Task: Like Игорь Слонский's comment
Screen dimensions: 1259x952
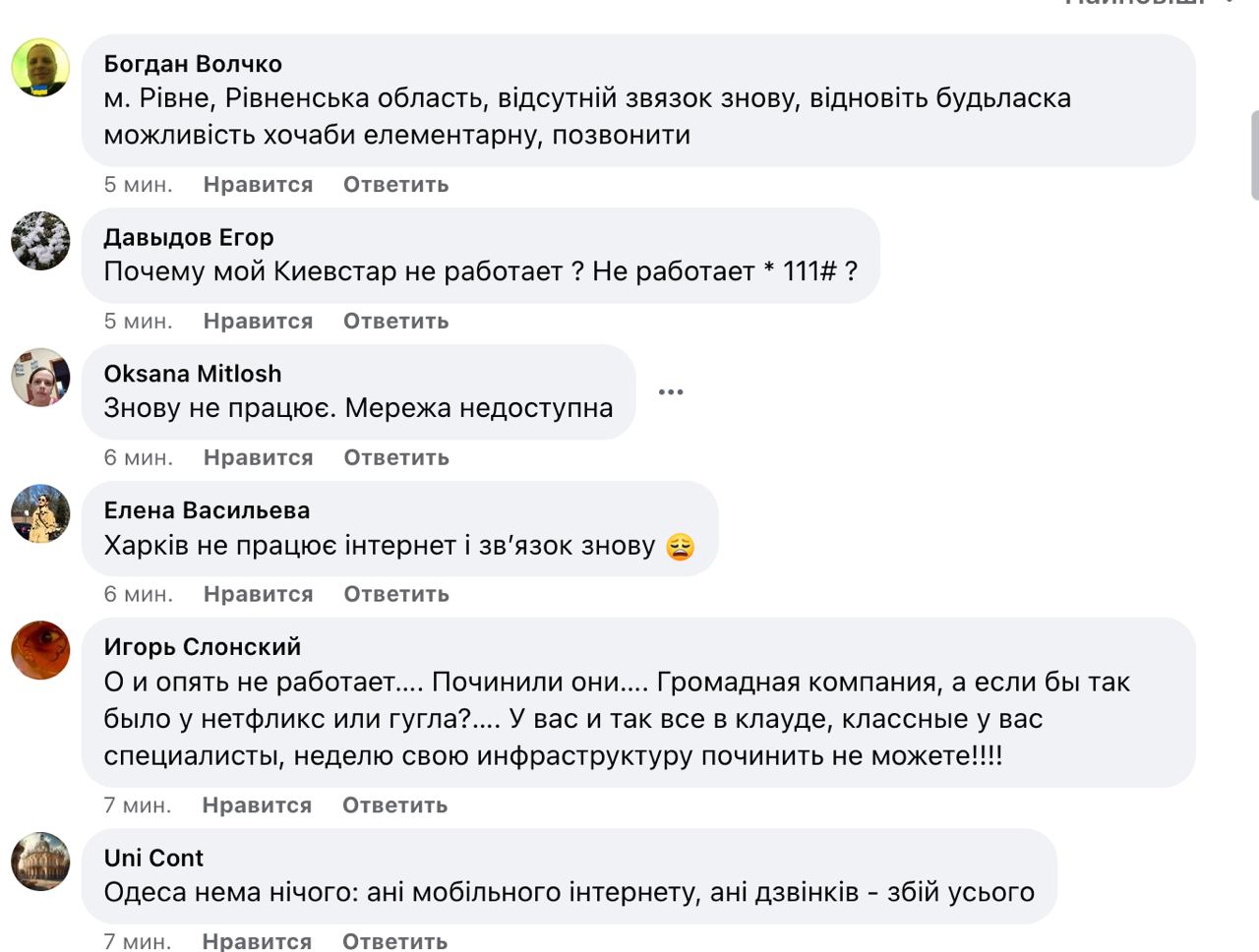Action: pos(257,805)
